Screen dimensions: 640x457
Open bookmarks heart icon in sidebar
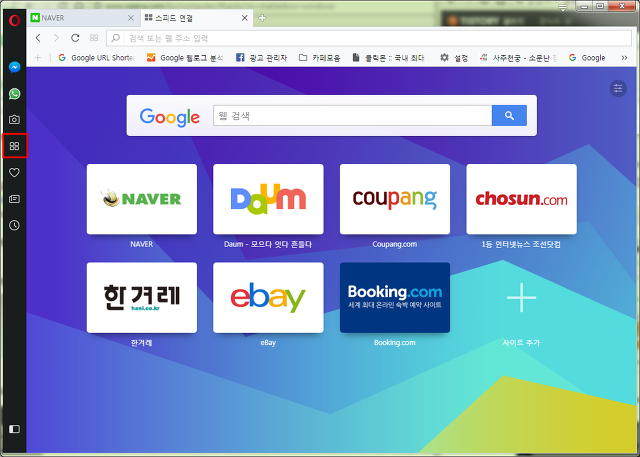click(x=14, y=172)
